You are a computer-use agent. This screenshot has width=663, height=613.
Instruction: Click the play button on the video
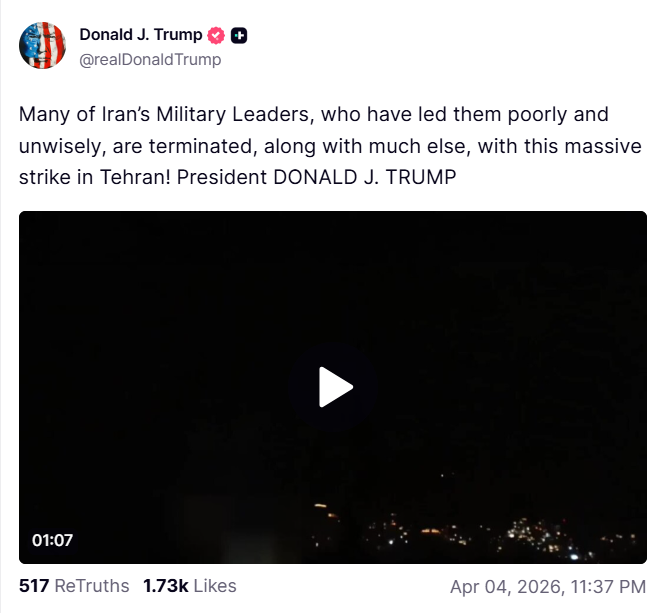click(335, 387)
